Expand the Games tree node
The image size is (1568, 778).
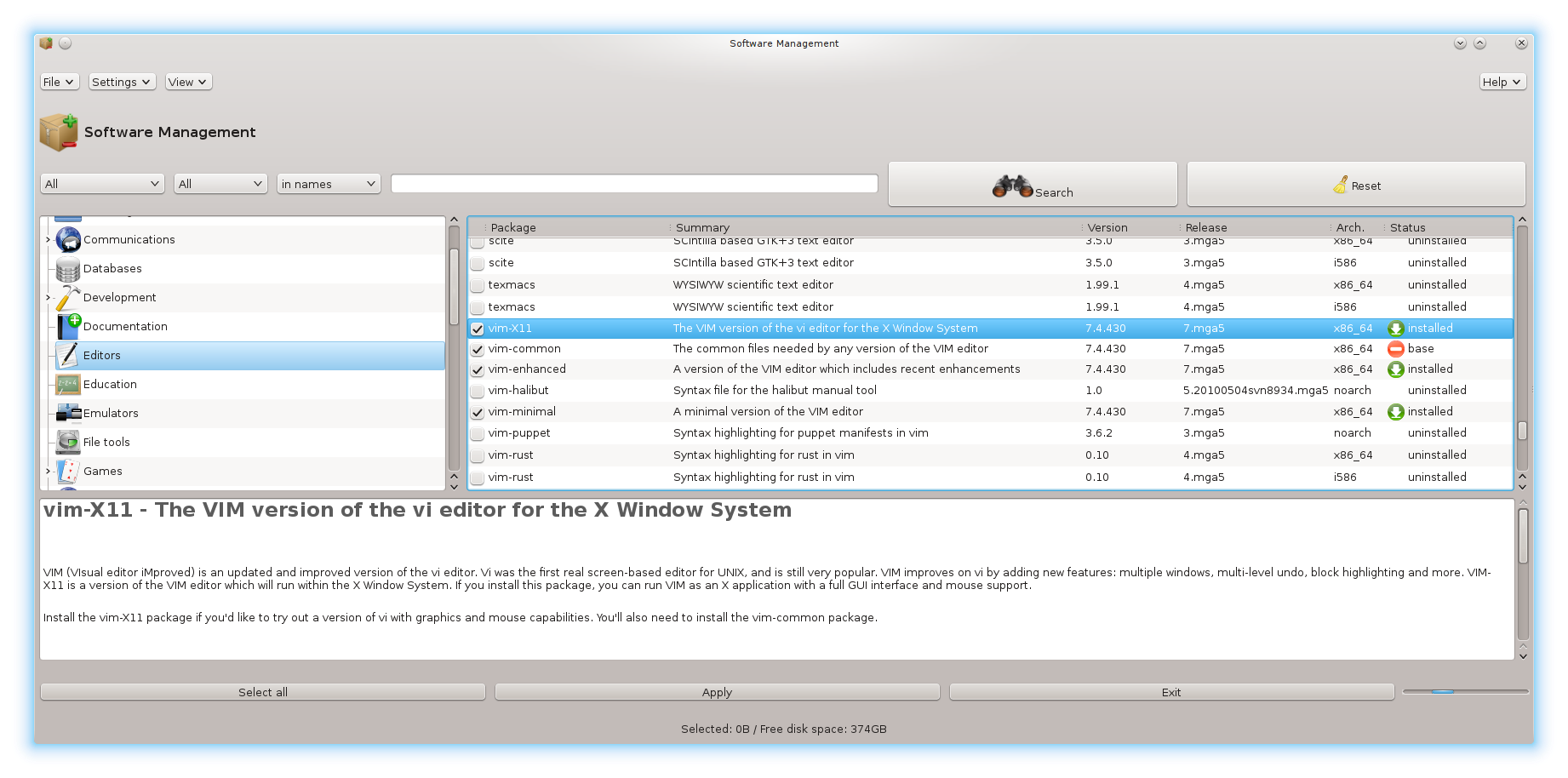click(x=48, y=472)
